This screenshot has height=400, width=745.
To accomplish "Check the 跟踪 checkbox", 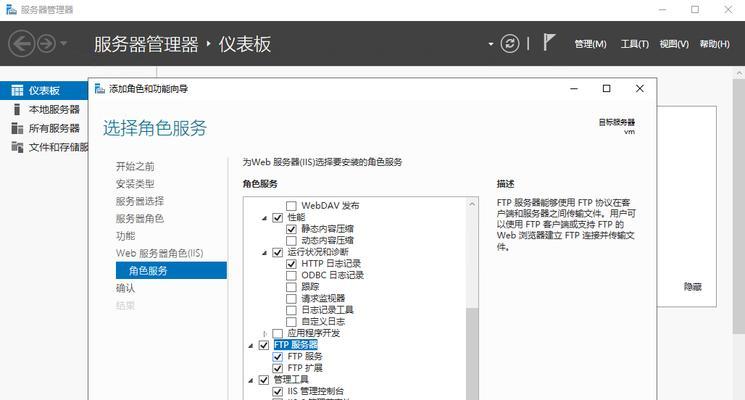I will click(x=291, y=287).
